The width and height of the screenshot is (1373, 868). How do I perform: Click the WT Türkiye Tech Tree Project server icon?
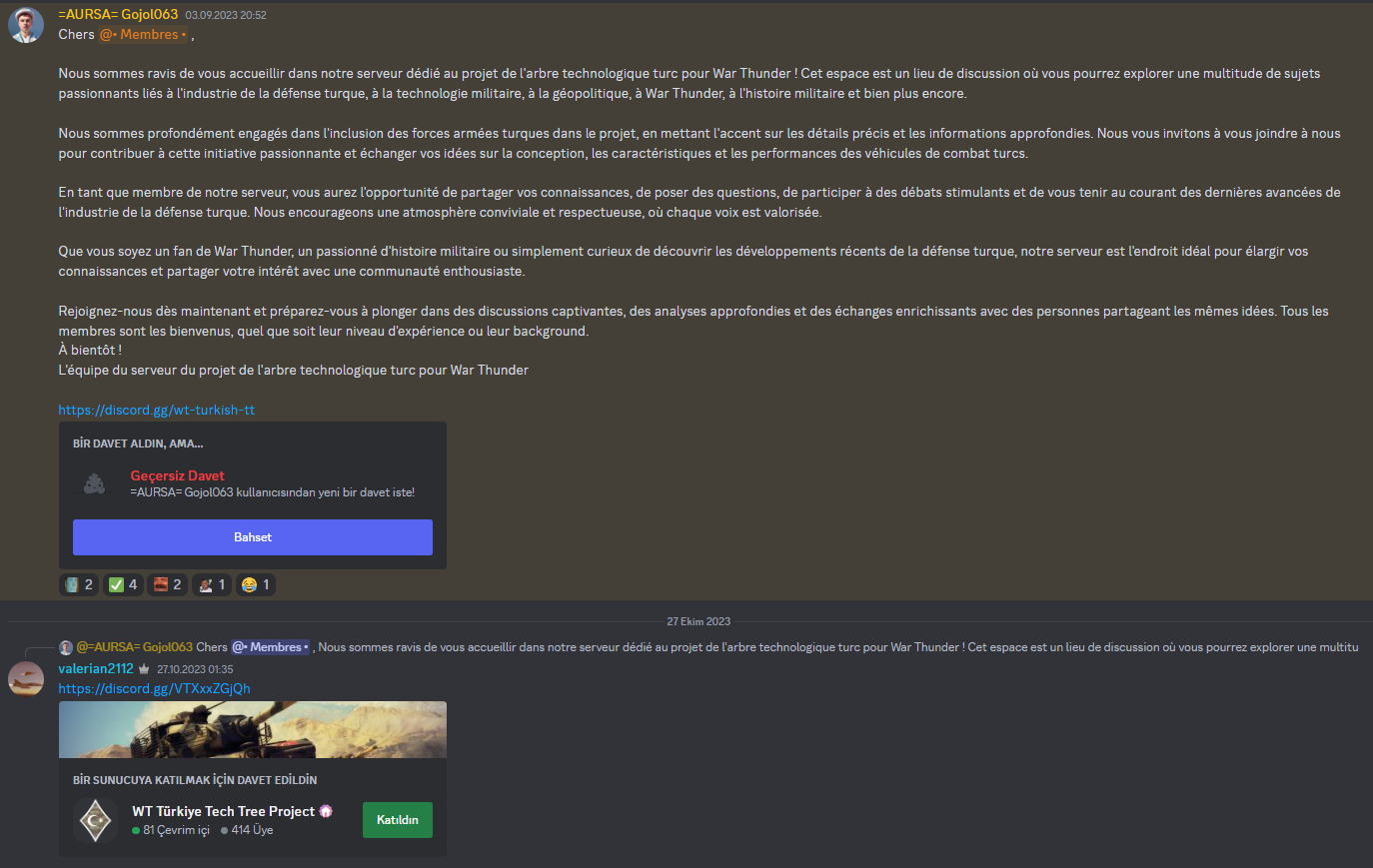click(96, 821)
